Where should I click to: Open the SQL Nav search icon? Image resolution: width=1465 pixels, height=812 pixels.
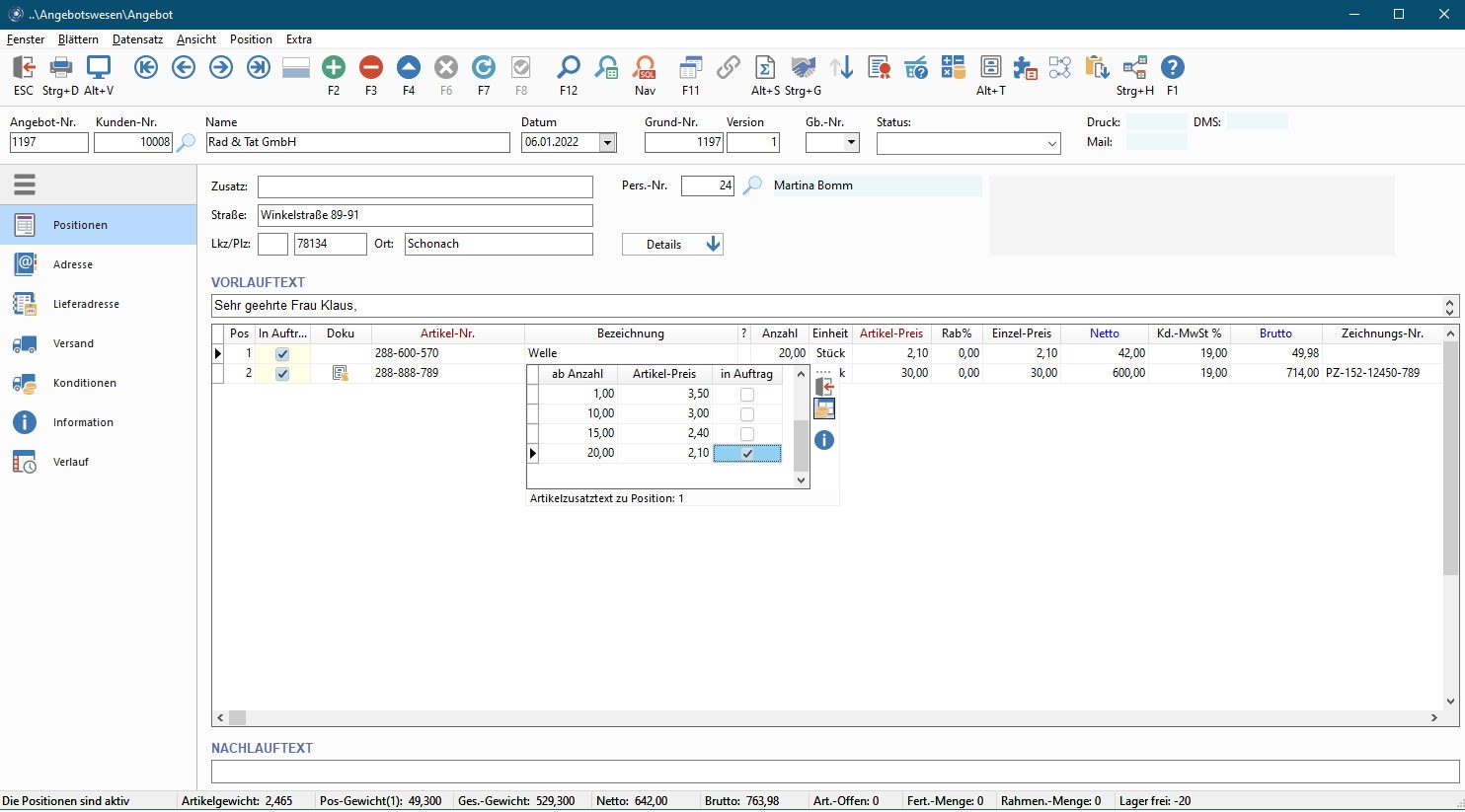tap(645, 68)
